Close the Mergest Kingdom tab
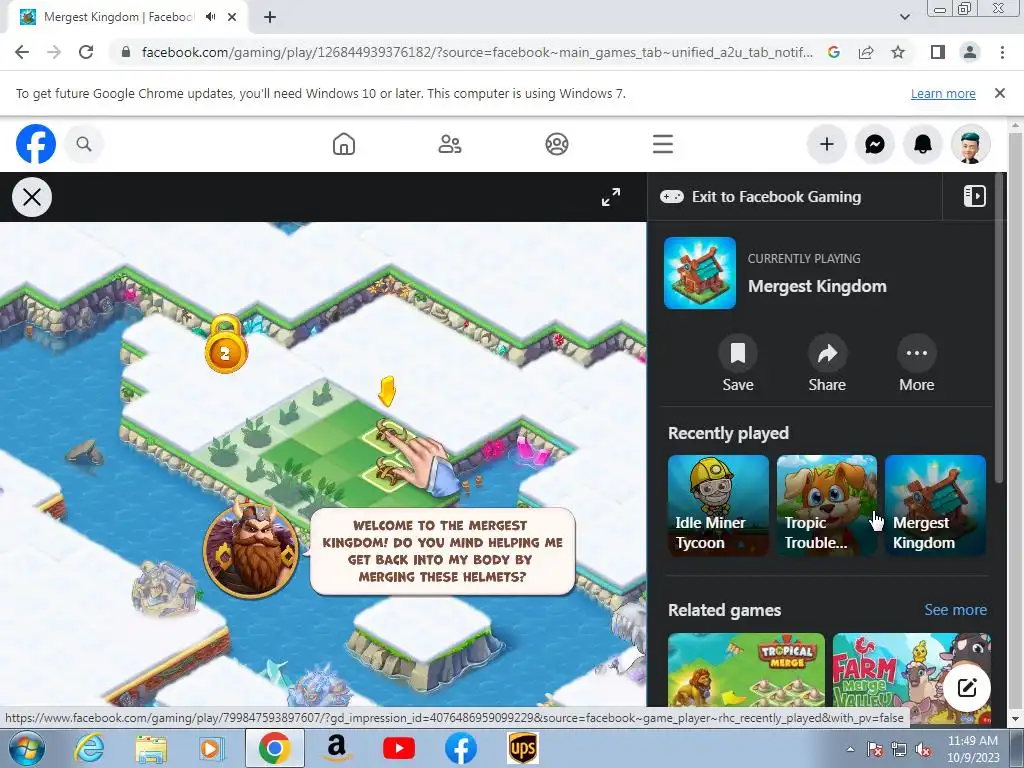 pyautogui.click(x=232, y=17)
